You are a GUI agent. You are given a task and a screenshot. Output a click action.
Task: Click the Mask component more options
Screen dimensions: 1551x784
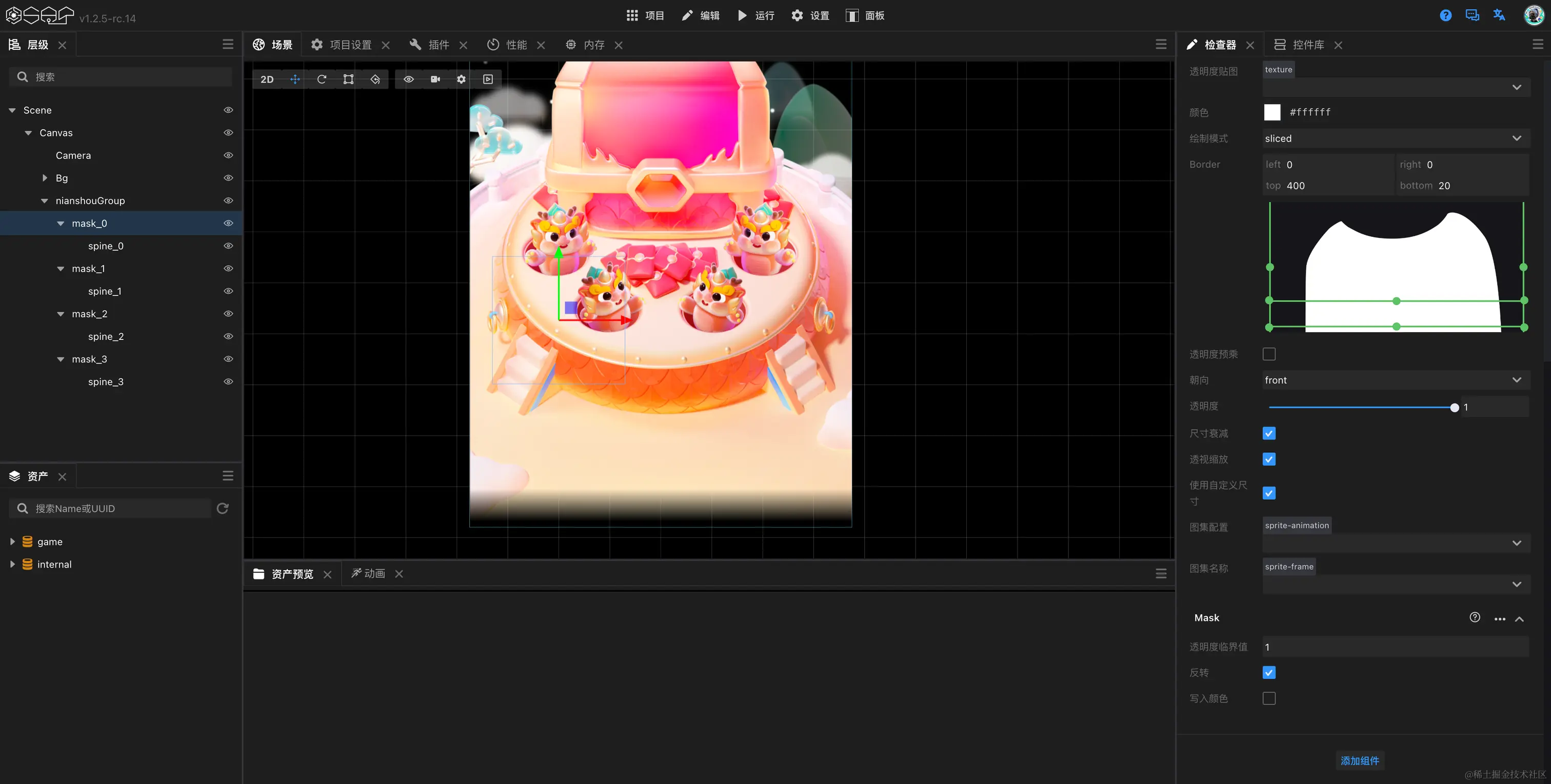tap(1499, 618)
